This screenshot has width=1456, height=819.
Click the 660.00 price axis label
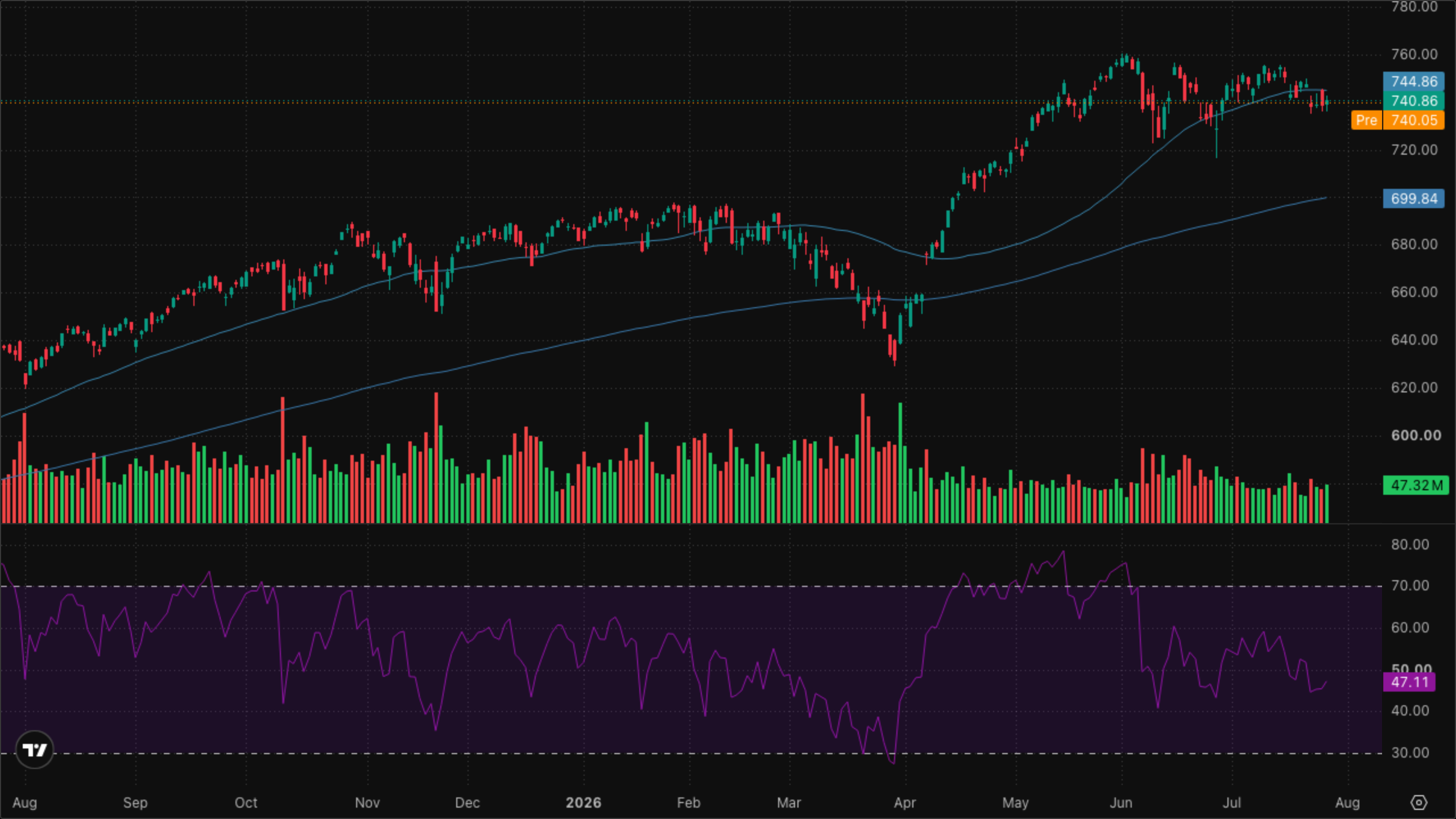pyautogui.click(x=1414, y=292)
